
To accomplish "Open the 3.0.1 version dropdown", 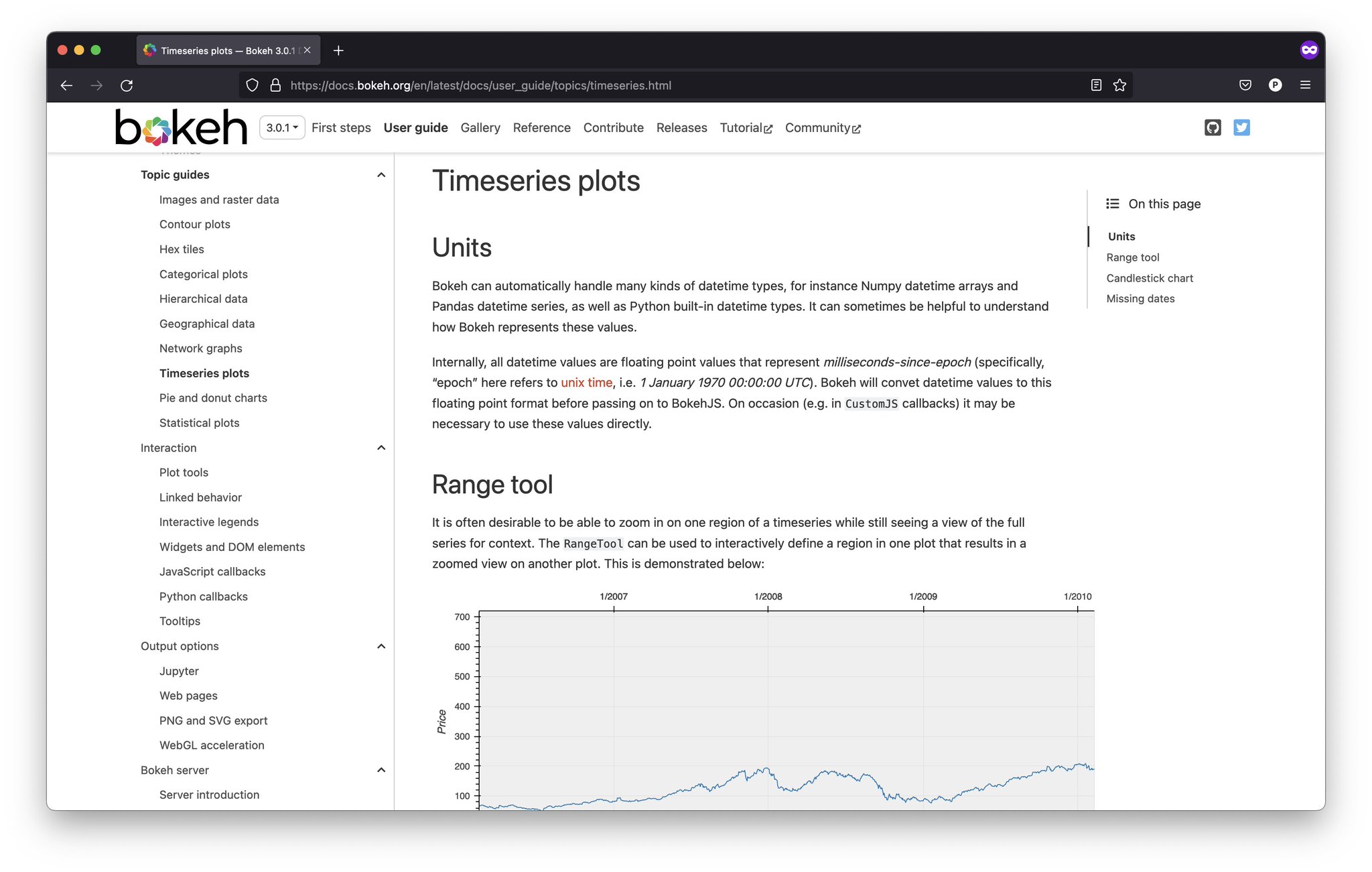I will click(281, 127).
